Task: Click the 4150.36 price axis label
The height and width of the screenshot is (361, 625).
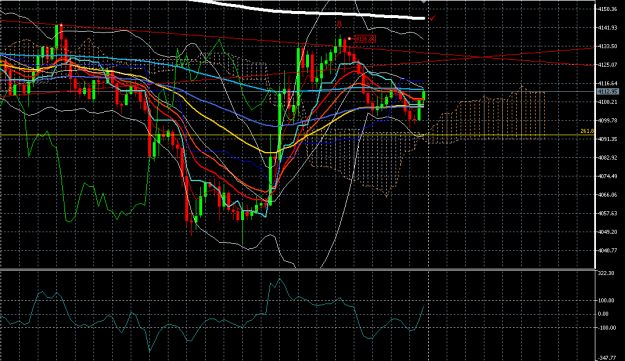Action: 607,9
